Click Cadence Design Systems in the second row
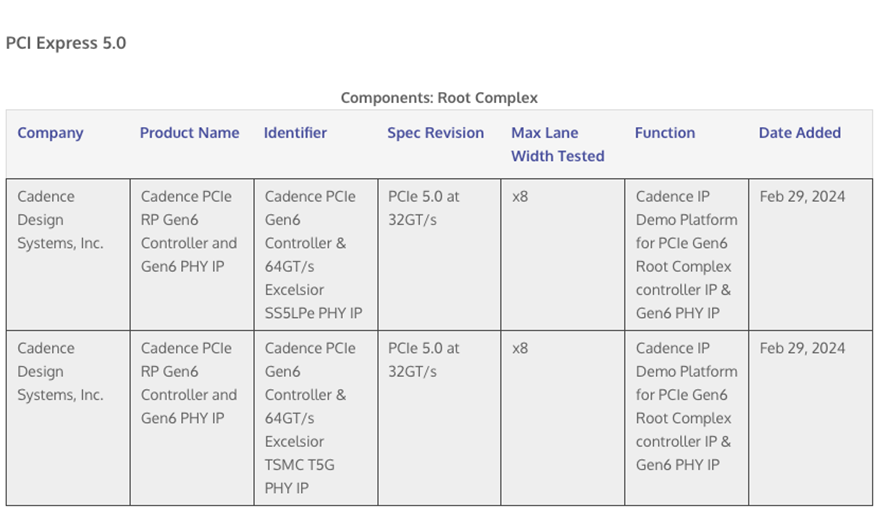 click(60, 372)
